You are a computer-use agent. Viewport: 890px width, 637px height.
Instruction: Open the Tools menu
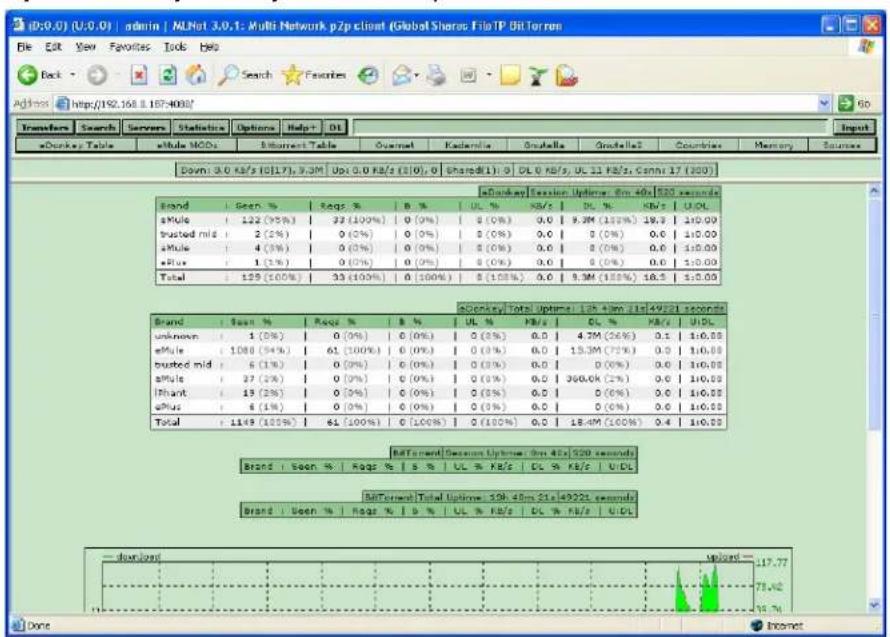tap(175, 47)
